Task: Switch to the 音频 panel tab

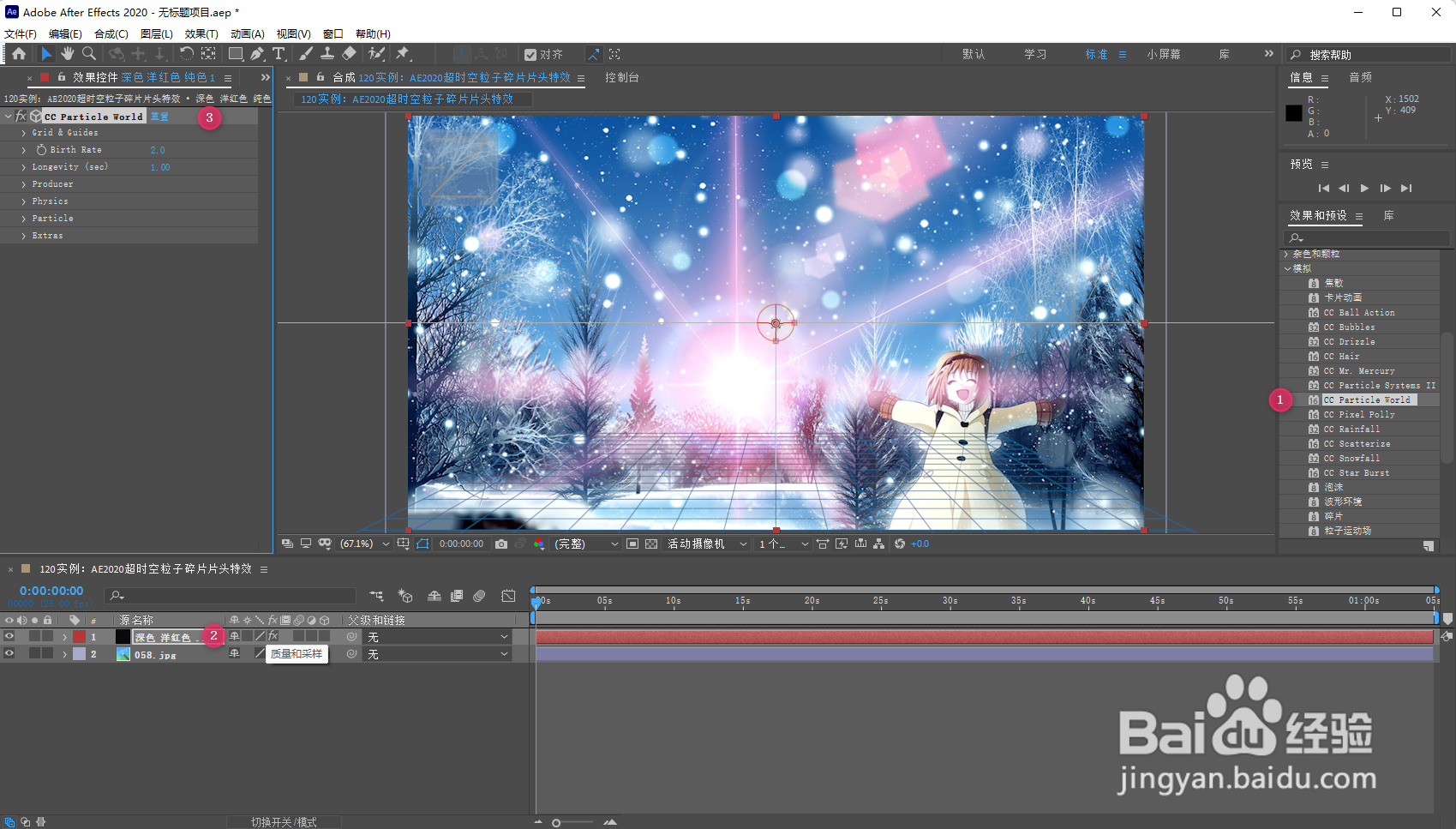Action: [1361, 77]
